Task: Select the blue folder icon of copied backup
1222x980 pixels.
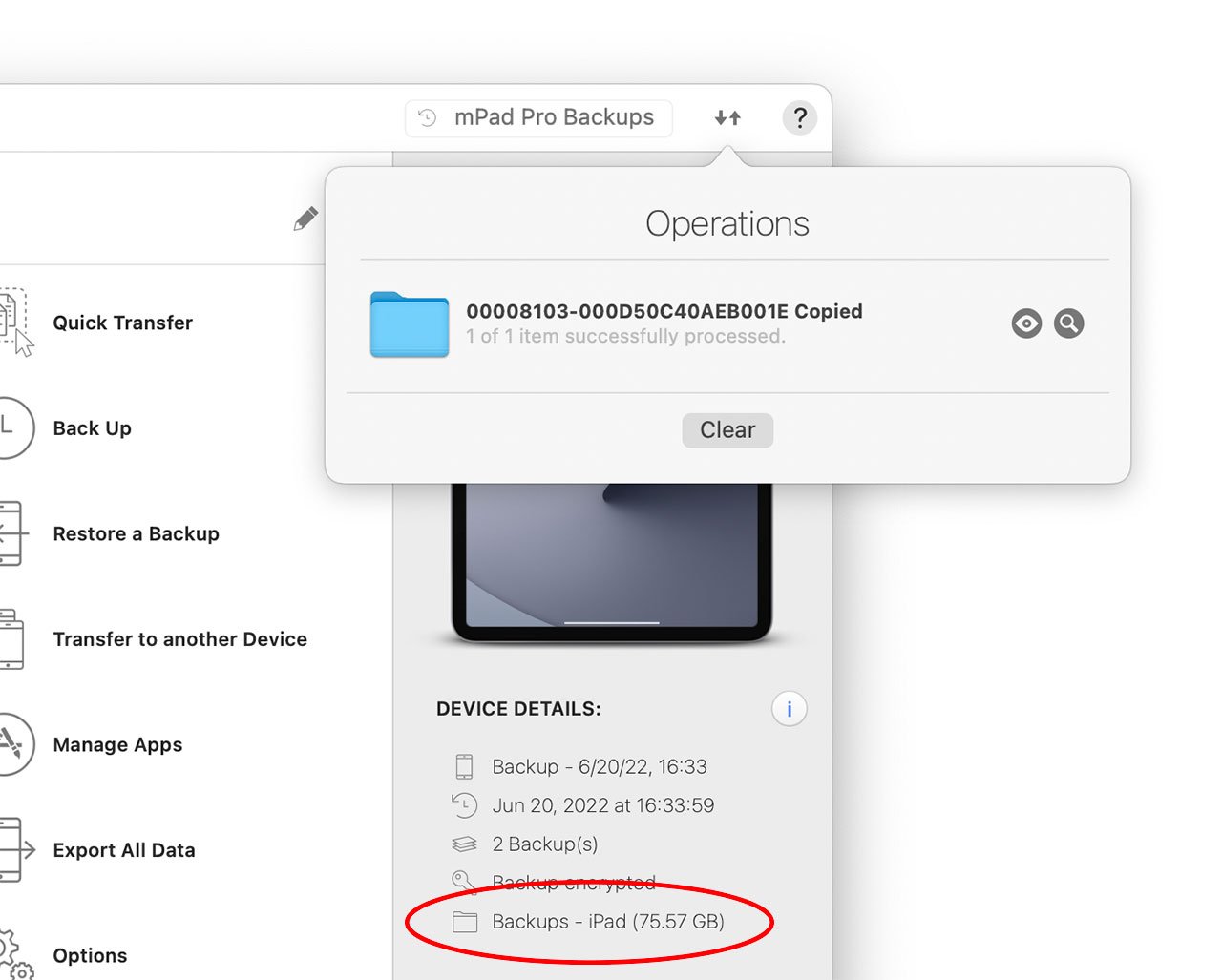Action: click(x=410, y=324)
